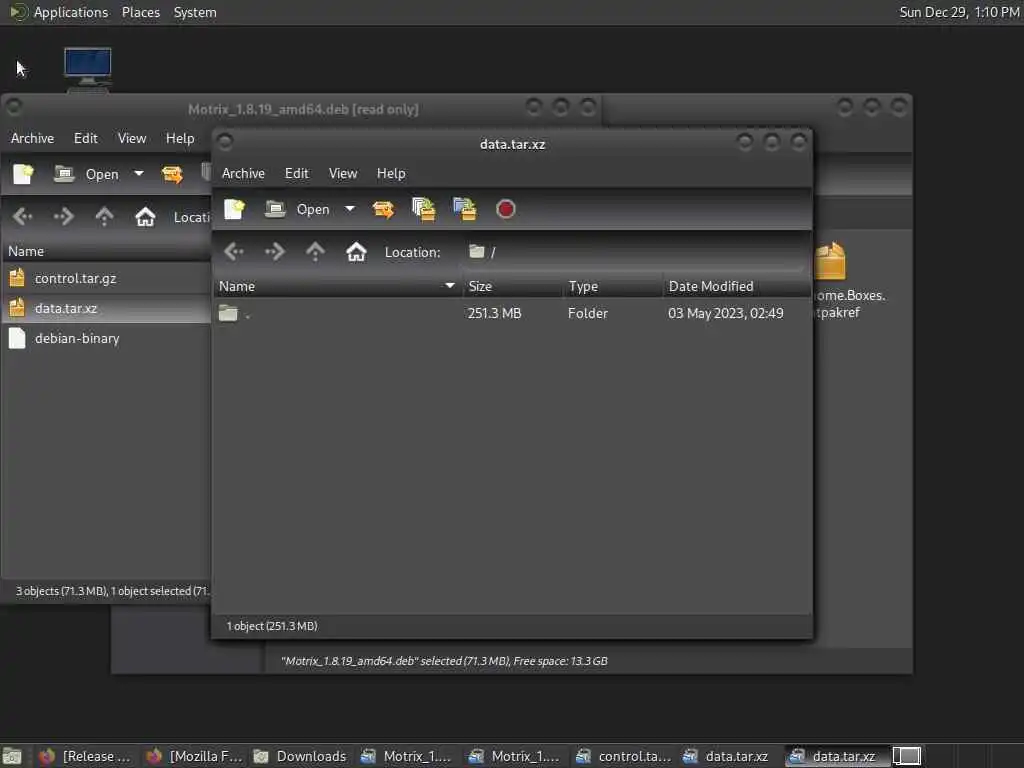
Task: Click the Extract archive icon in data.tar.xz toolbar
Action: [383, 209]
